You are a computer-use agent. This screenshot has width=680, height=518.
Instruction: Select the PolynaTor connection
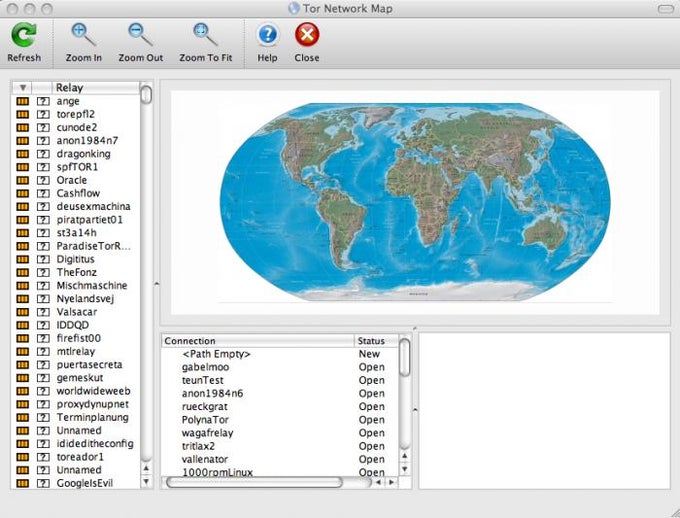(x=280, y=420)
